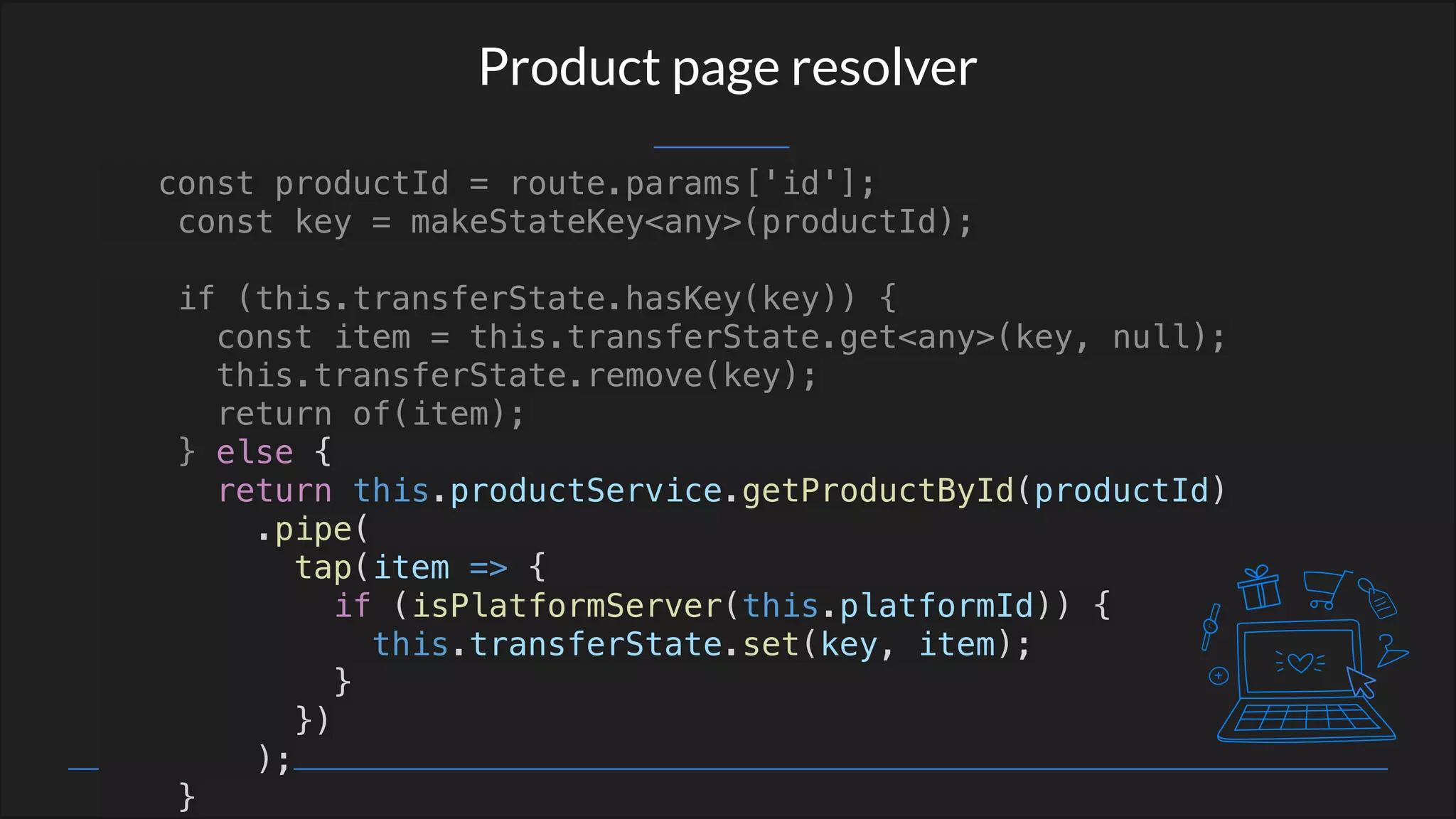Screen dimensions: 1456x819
Task: Click the transferState.remove(key) line
Action: (516, 375)
